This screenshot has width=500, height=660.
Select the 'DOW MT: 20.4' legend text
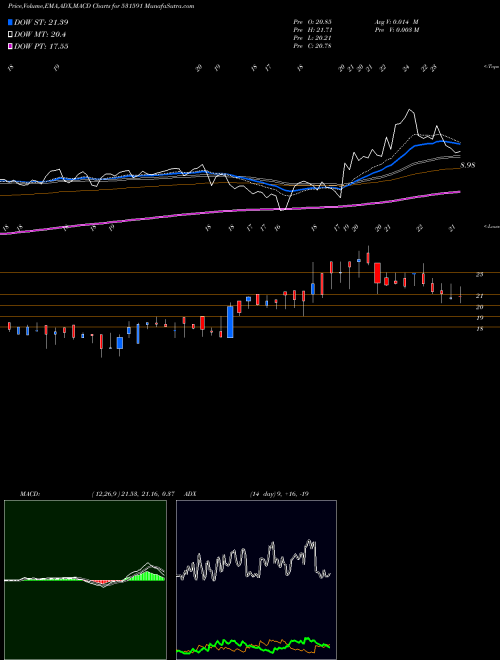[40, 35]
